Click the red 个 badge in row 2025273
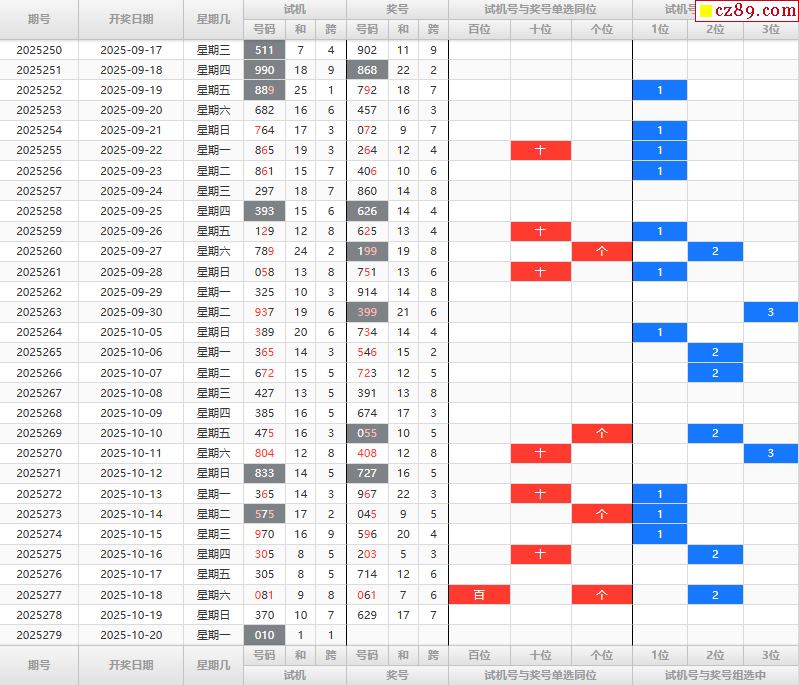 click(x=601, y=514)
